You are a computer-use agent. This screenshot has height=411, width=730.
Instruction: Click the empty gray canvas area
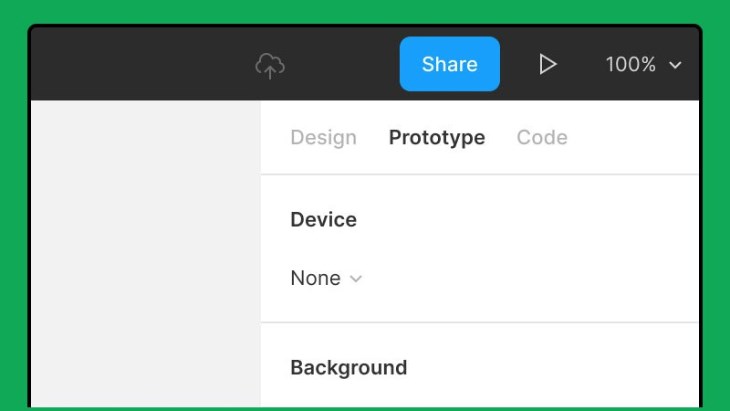[x=146, y=254]
